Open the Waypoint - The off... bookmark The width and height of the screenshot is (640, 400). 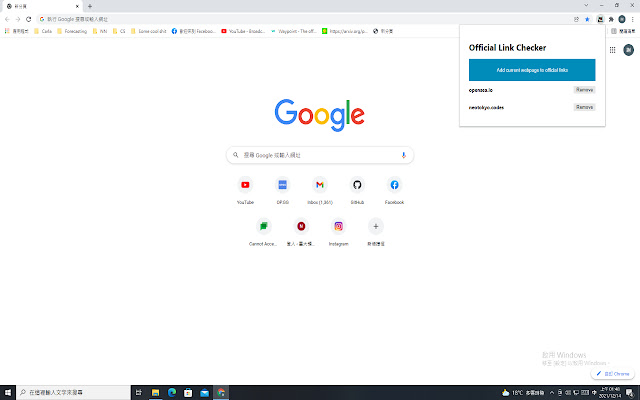tap(293, 31)
